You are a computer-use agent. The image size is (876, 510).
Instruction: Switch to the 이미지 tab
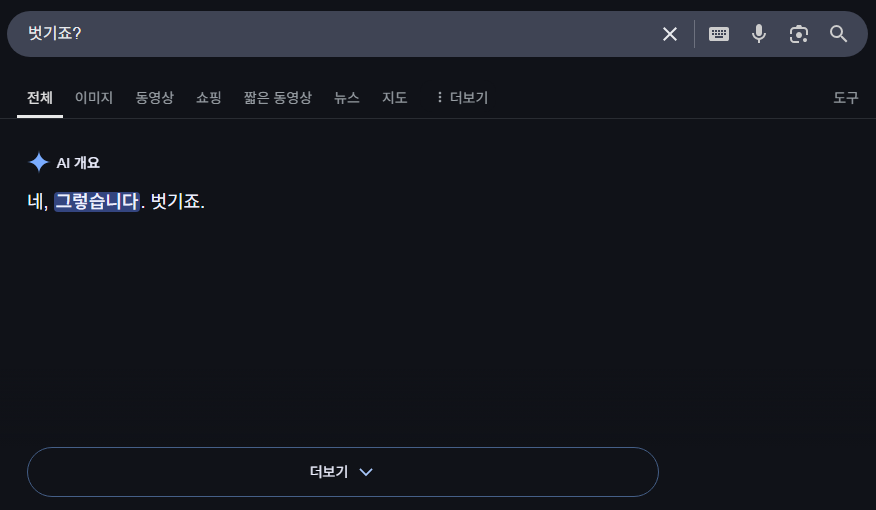(x=94, y=97)
